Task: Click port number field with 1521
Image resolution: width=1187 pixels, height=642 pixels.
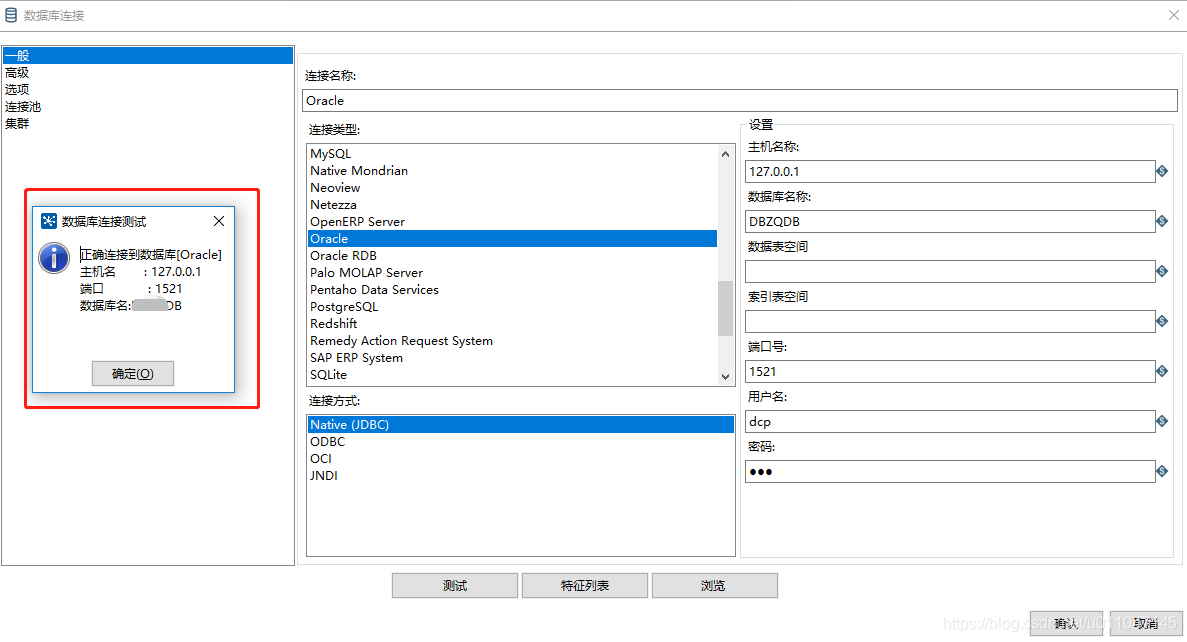Action: point(950,371)
